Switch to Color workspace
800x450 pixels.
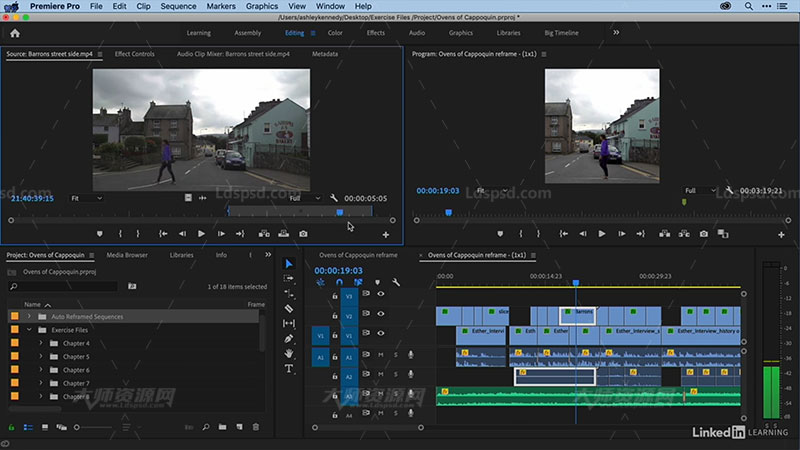point(335,33)
